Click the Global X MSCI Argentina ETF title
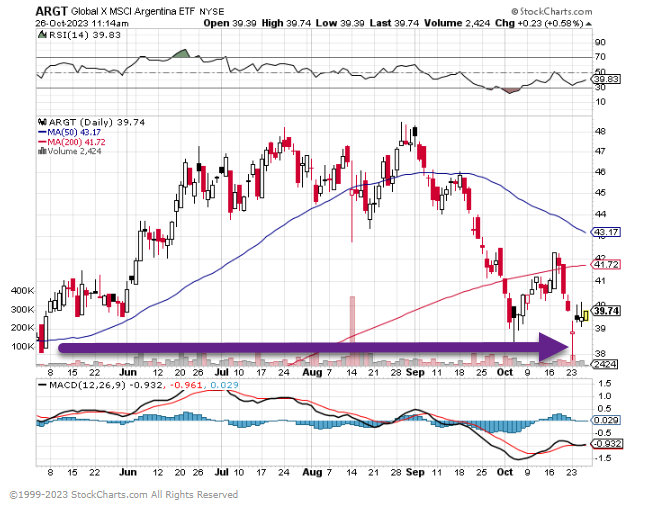671x521 pixels. coord(134,12)
